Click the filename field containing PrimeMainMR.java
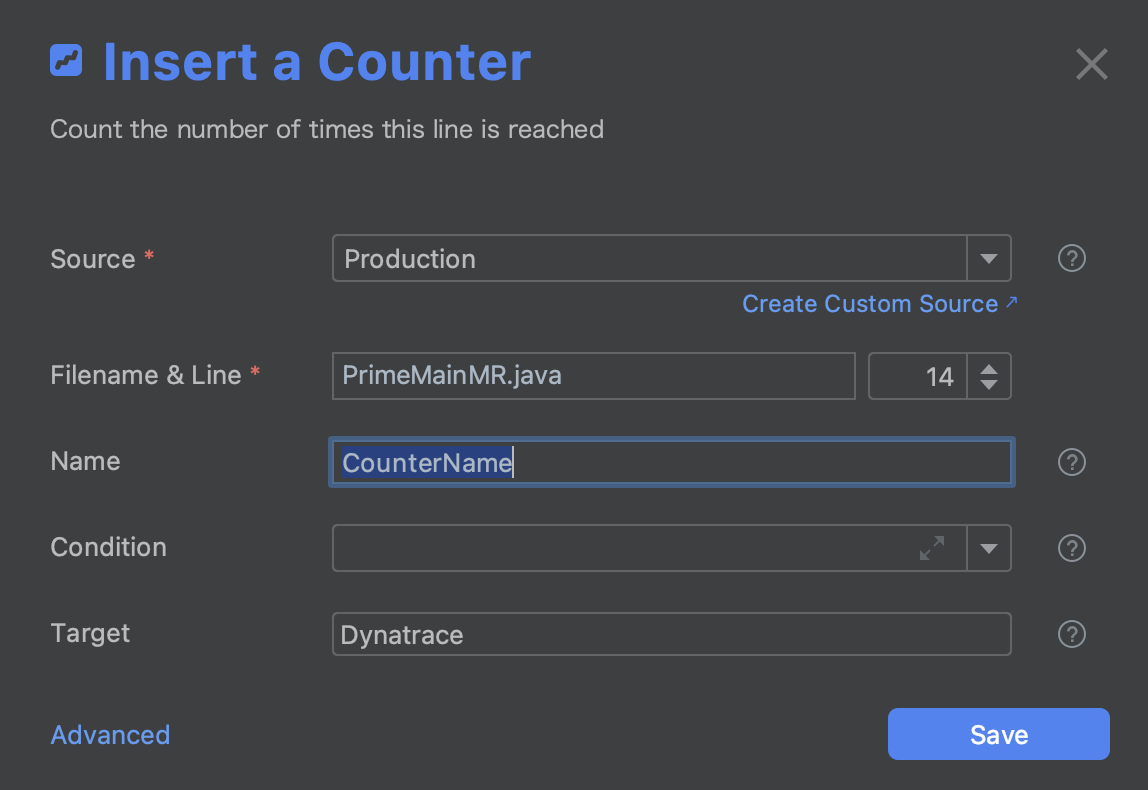 tap(593, 376)
